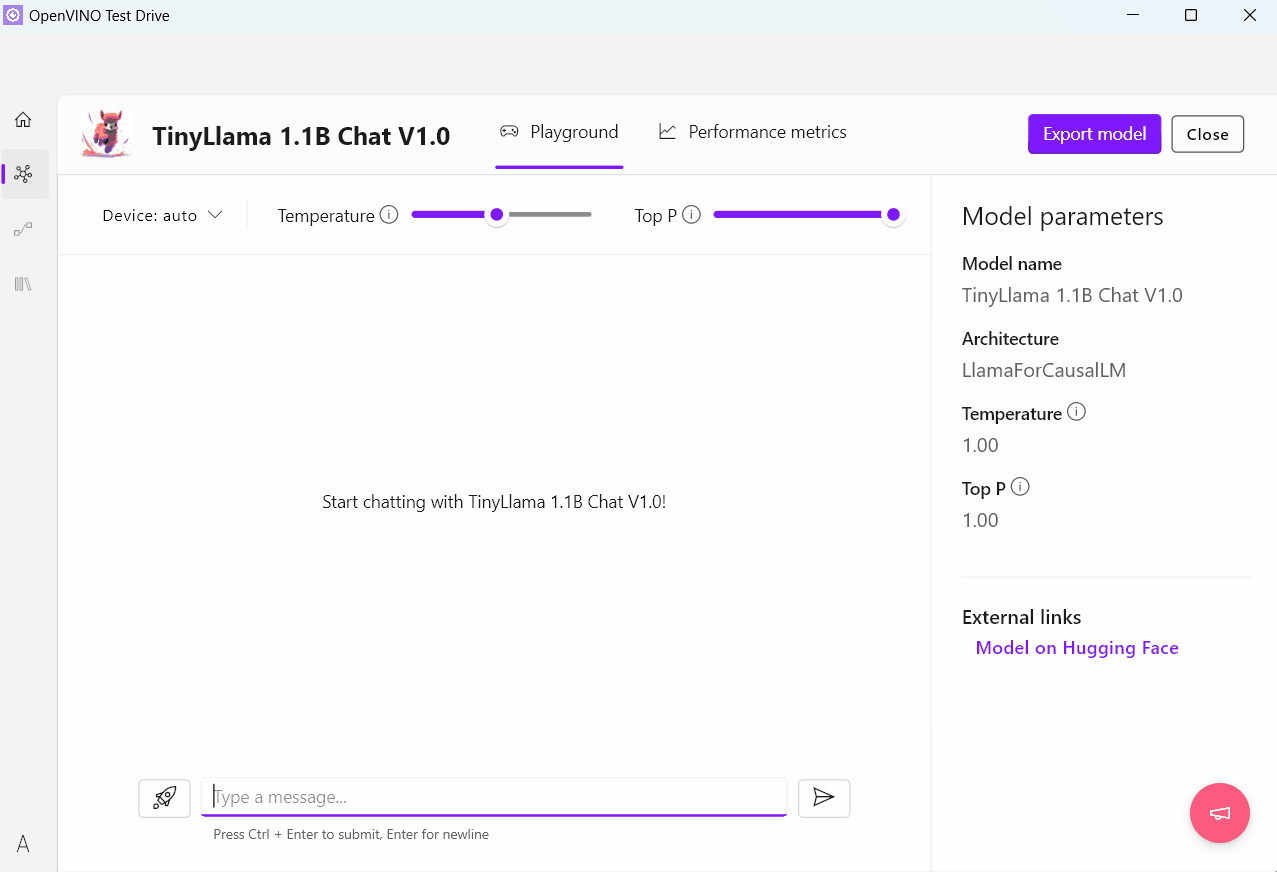Click the Export model button
Image resolution: width=1277 pixels, height=872 pixels.
(1094, 133)
